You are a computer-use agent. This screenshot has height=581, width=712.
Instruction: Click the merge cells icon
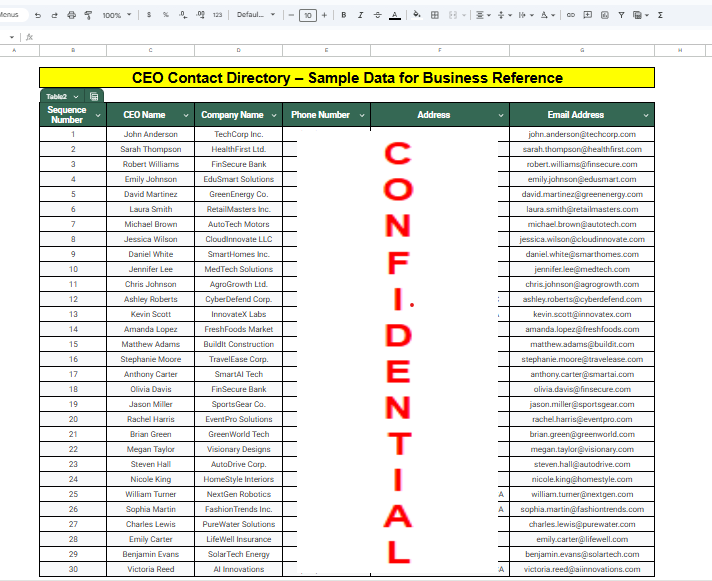click(x=453, y=15)
